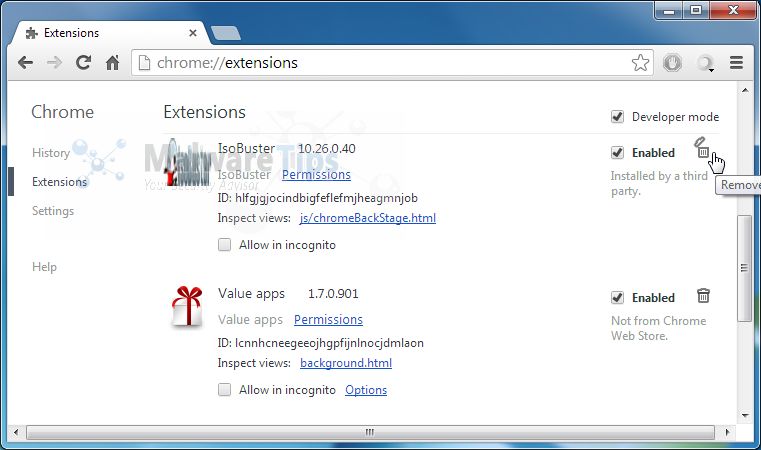
Task: Open the Chrome hamburger menu
Action: pyautogui.click(x=736, y=63)
